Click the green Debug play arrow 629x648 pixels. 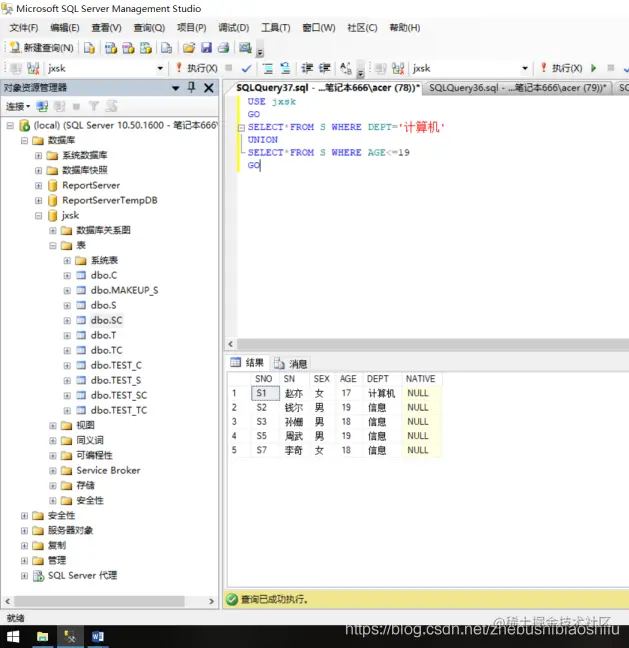coord(593,68)
